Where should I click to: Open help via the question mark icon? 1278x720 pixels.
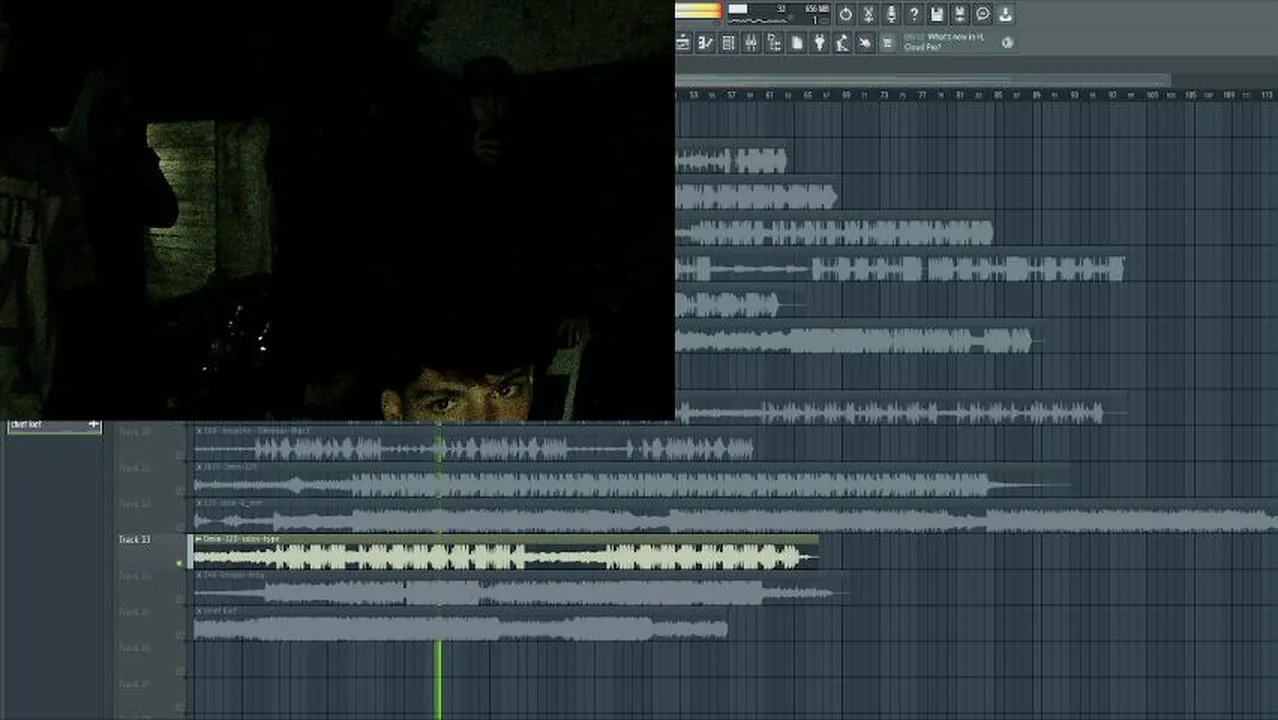pos(914,14)
